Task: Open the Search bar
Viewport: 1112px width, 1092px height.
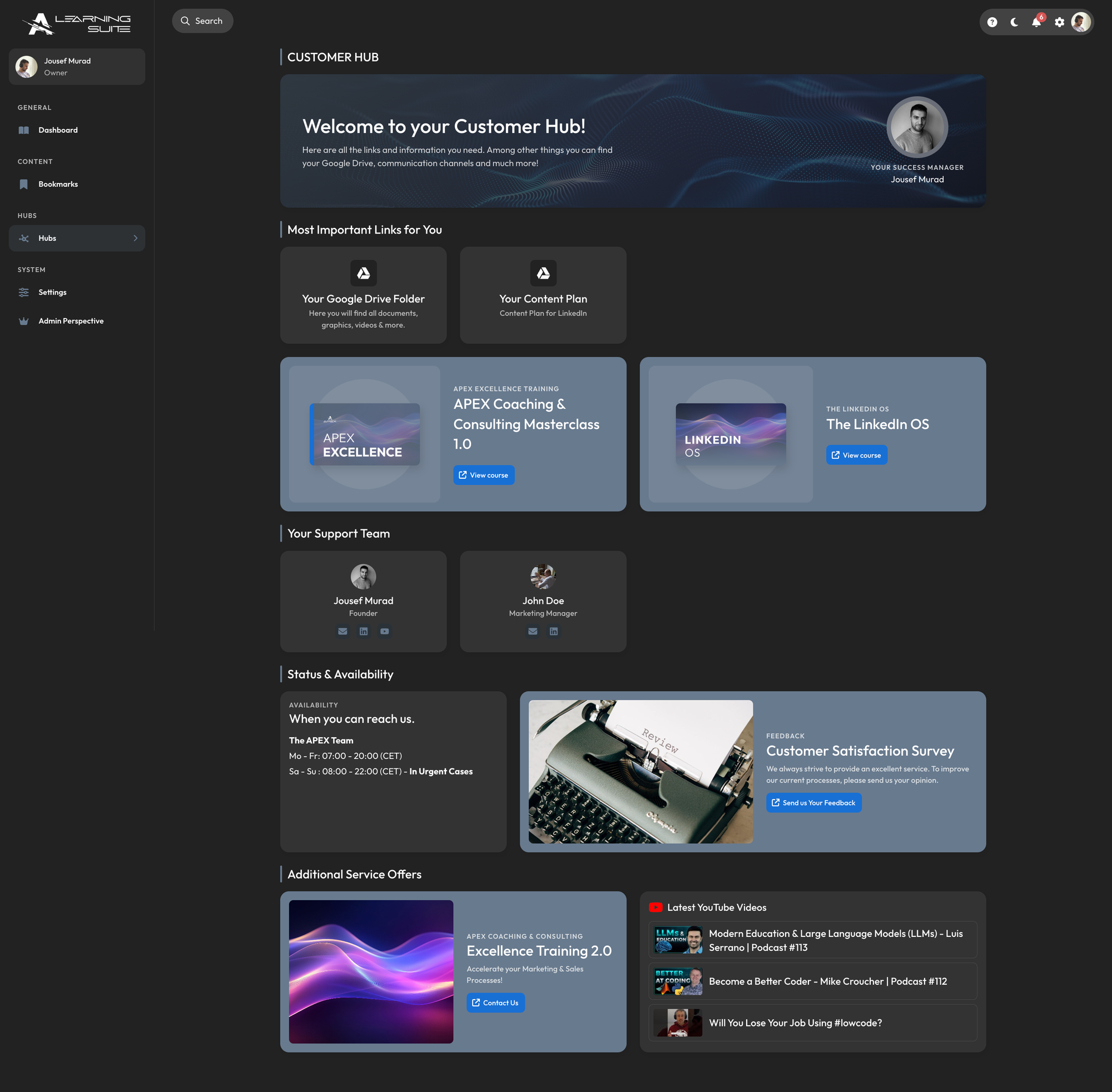Action: pyautogui.click(x=202, y=21)
